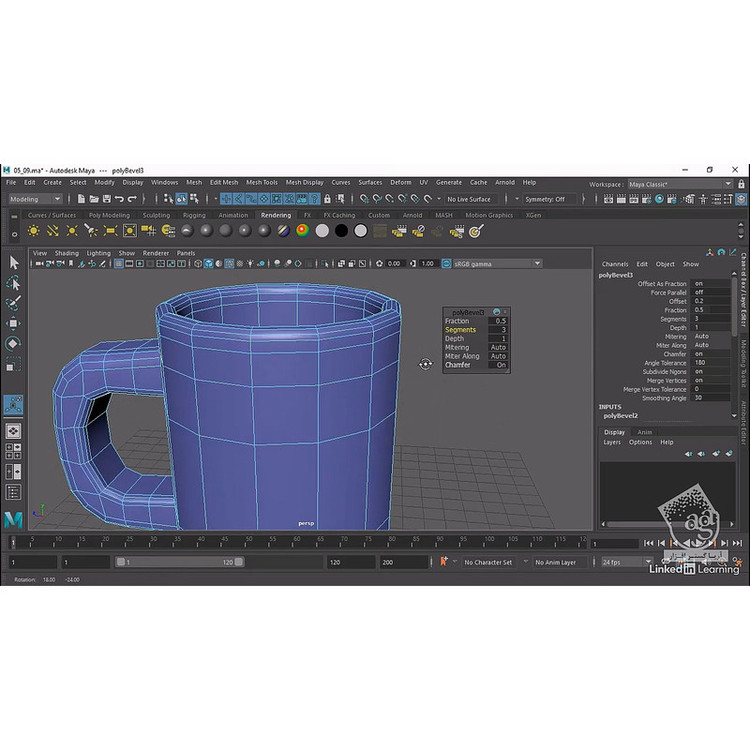Click the Symmetry: Off button
Viewport: 750px width, 750px height.
546,199
